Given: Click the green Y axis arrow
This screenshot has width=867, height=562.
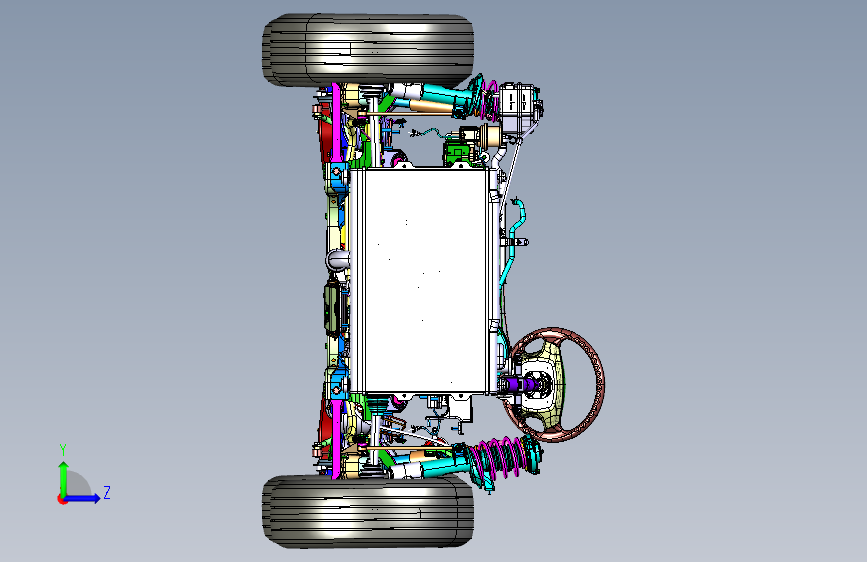Looking at the screenshot, I should click(x=64, y=479).
